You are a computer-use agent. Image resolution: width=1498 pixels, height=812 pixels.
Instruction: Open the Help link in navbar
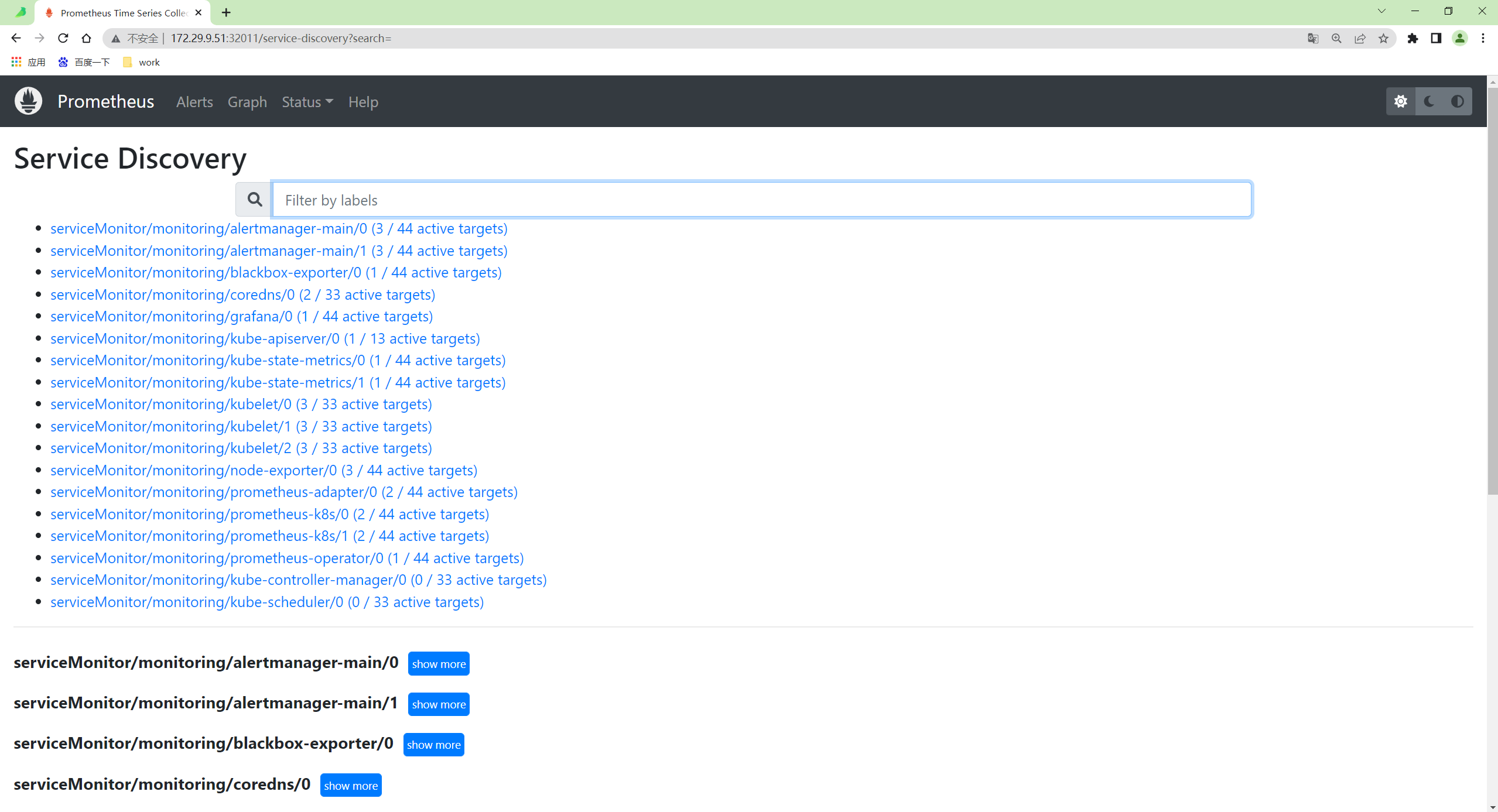pos(363,102)
